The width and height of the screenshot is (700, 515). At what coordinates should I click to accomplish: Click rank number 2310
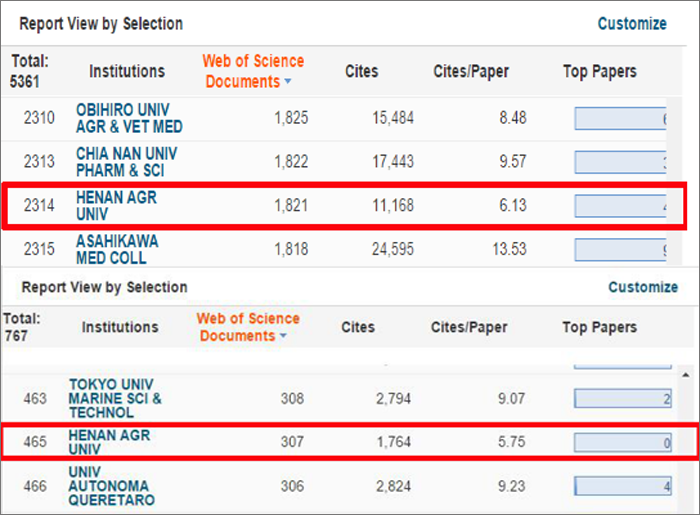pos(39,118)
